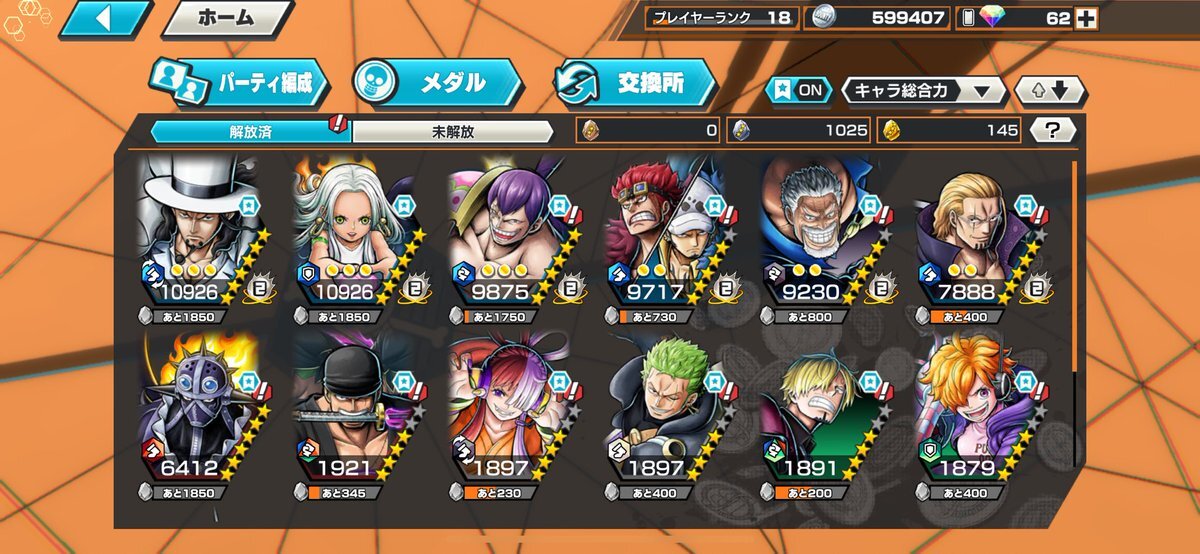Toggle the ascending/descending sort order arrows
The image size is (1200, 554).
pyautogui.click(x=1050, y=91)
